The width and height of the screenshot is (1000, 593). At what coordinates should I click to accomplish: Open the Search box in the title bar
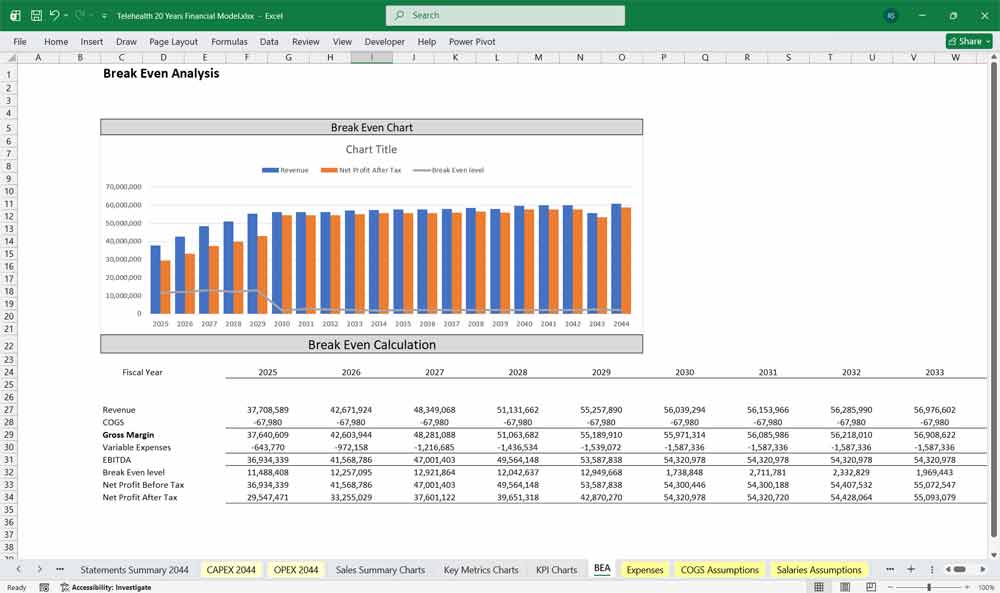pos(504,15)
